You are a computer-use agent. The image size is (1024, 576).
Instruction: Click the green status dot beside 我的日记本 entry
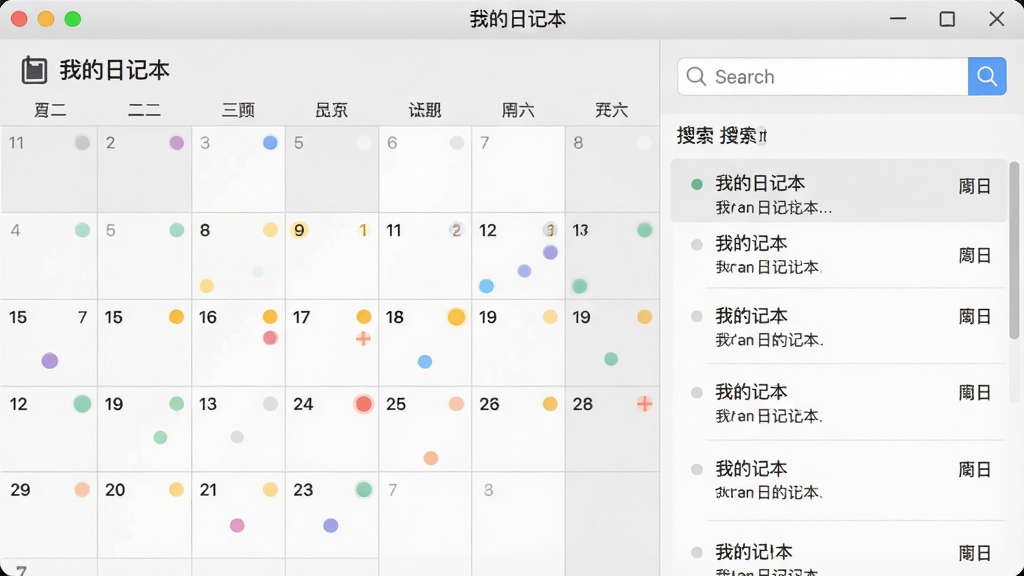697,185
